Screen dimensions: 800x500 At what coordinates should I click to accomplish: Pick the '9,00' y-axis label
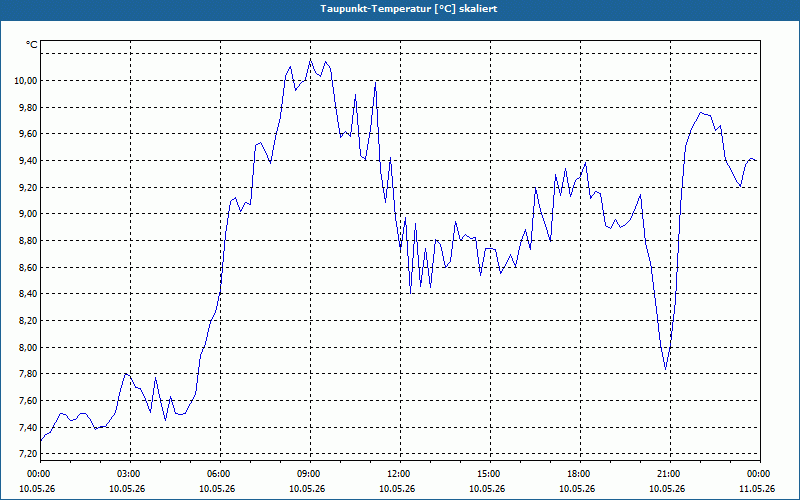click(29, 214)
